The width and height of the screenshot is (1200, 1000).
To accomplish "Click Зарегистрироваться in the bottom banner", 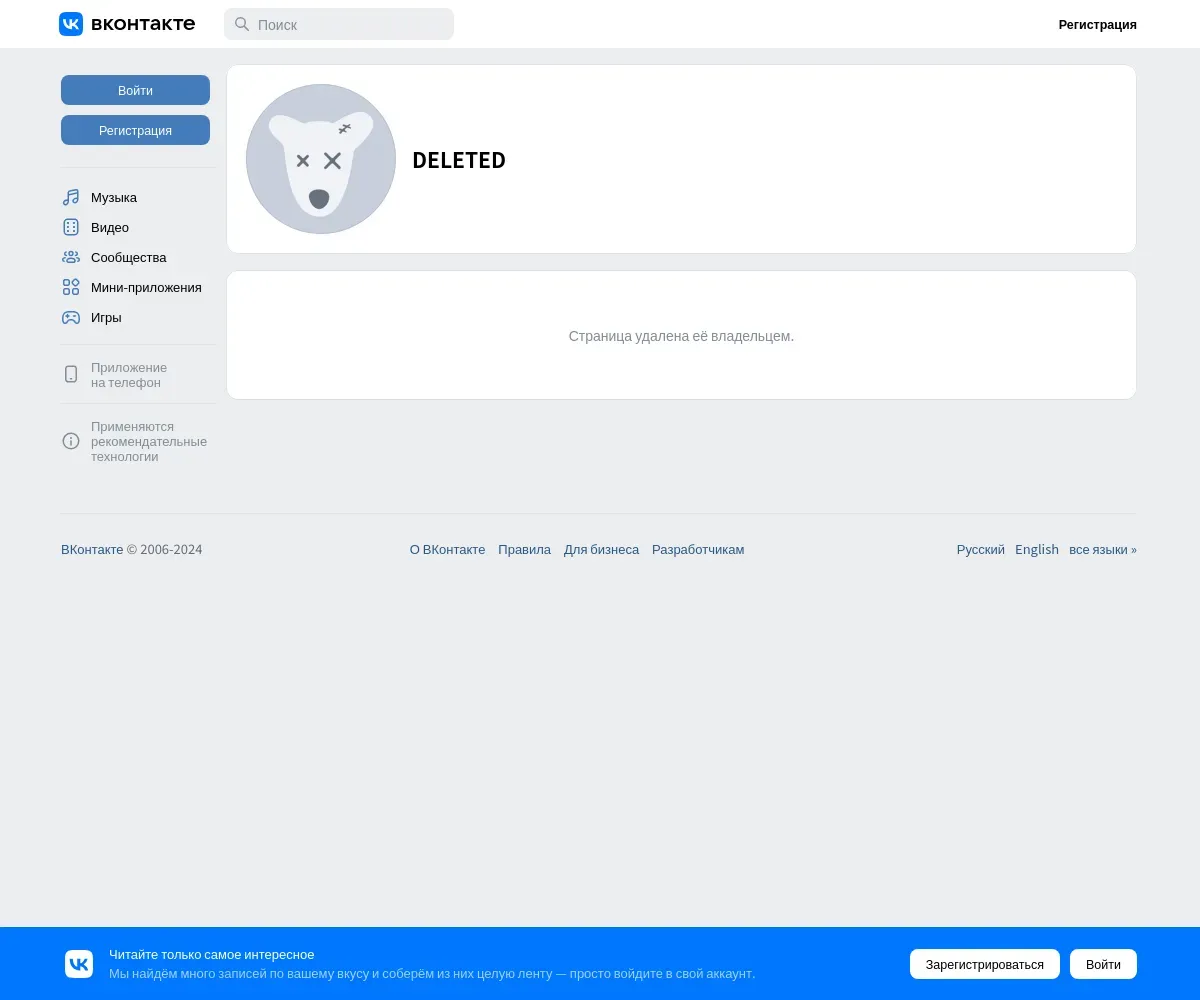I will coord(985,964).
